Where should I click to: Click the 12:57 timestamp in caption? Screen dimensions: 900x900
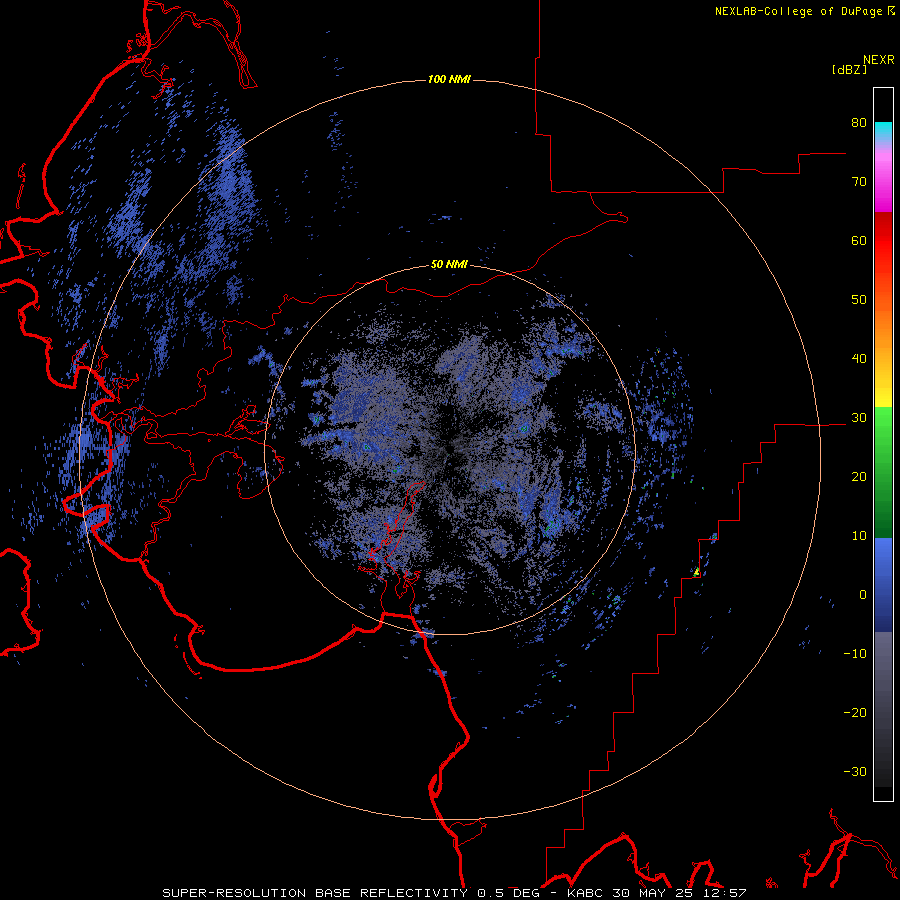pyautogui.click(x=726, y=893)
